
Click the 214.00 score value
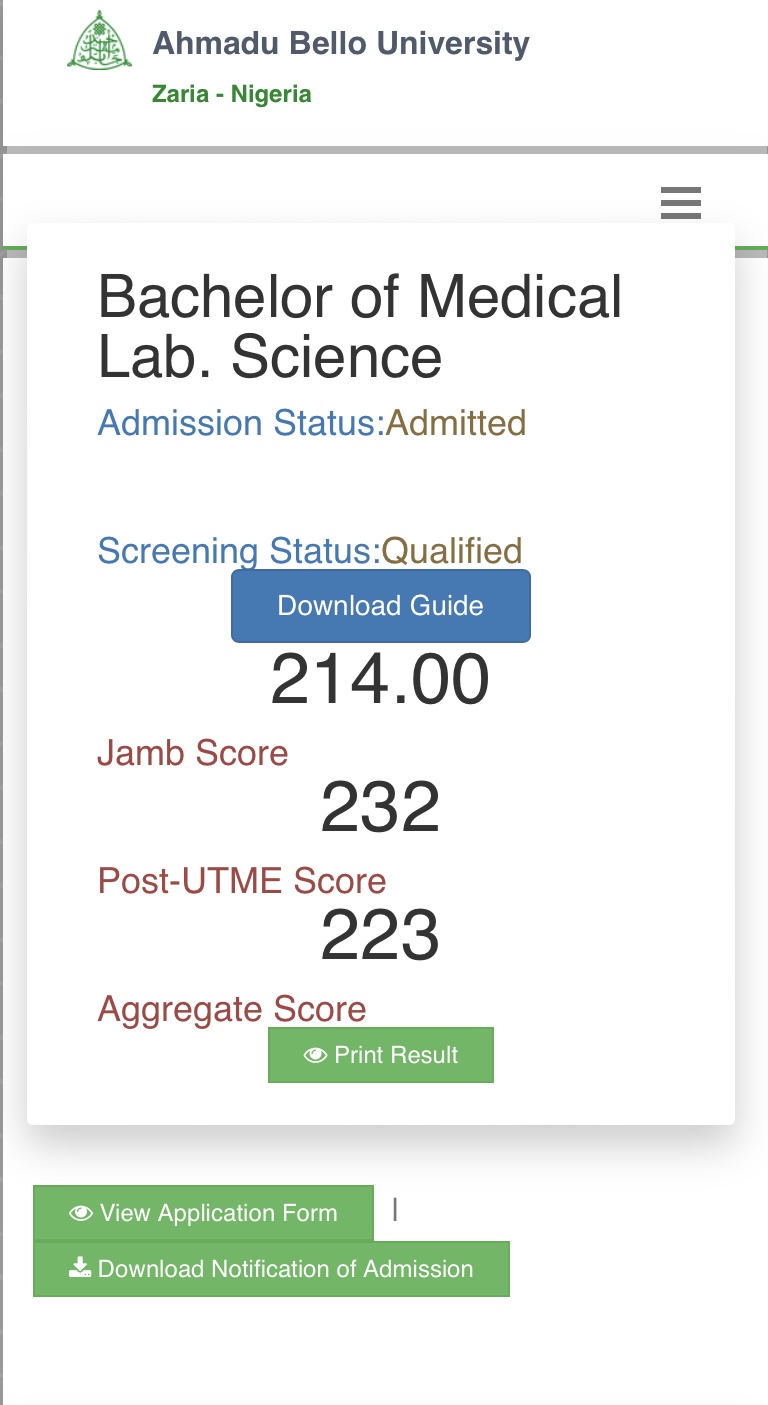[x=380, y=680]
